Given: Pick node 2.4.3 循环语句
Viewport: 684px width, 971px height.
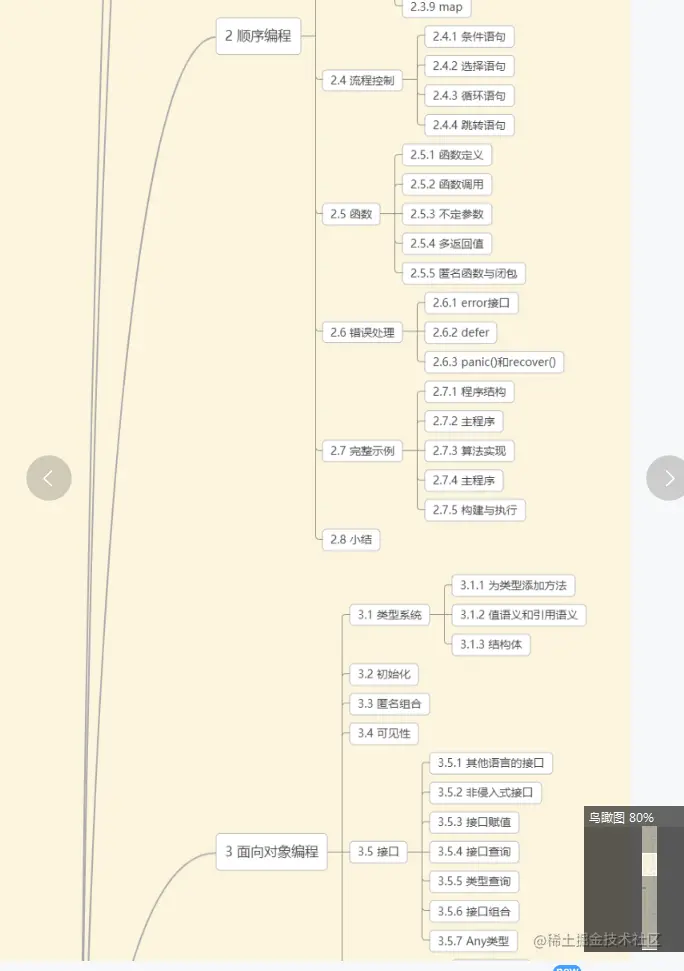Looking at the screenshot, I should coord(469,96).
